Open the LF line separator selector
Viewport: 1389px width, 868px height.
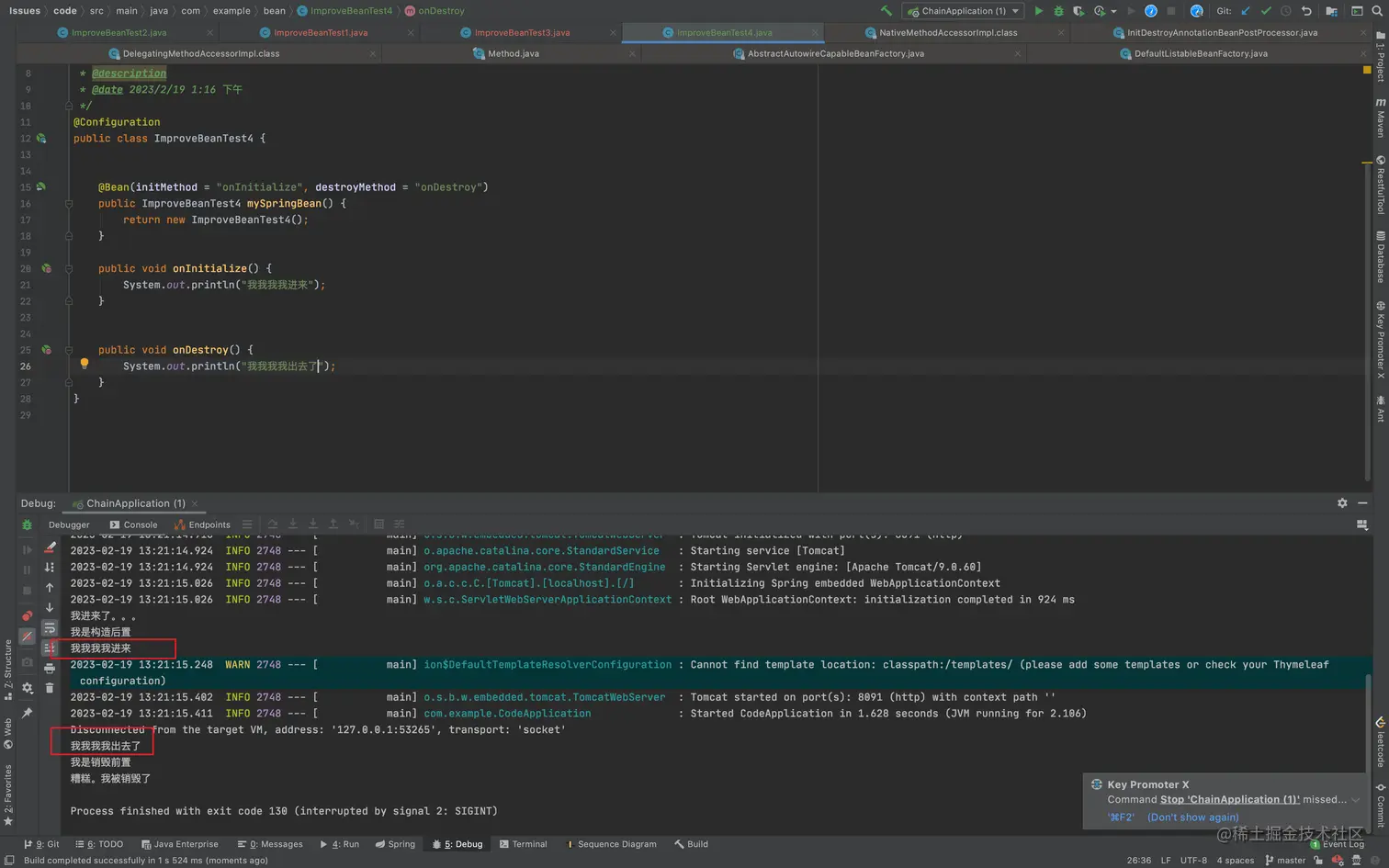pyautogui.click(x=1166, y=861)
